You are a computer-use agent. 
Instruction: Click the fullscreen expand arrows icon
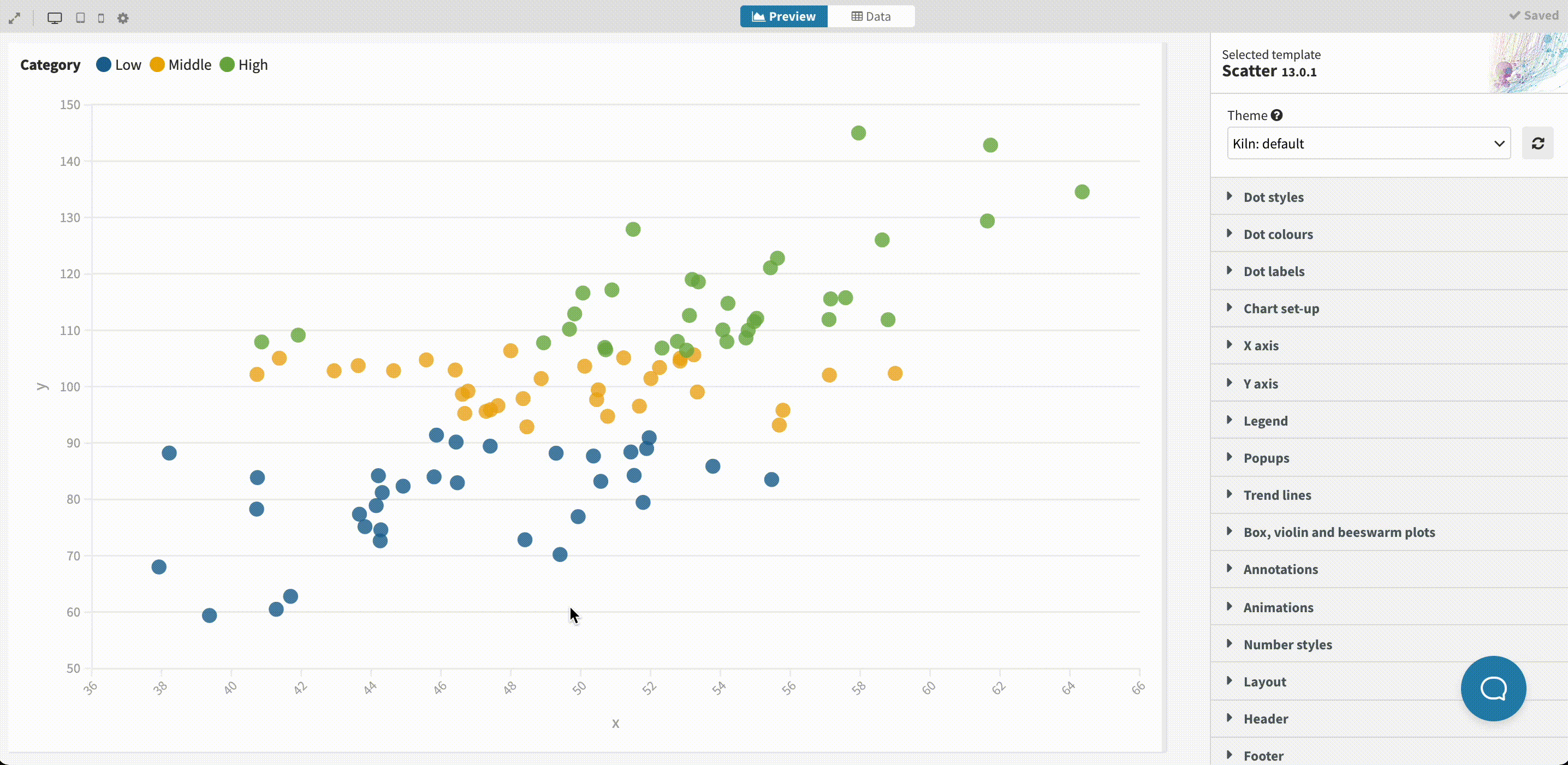pos(15,18)
